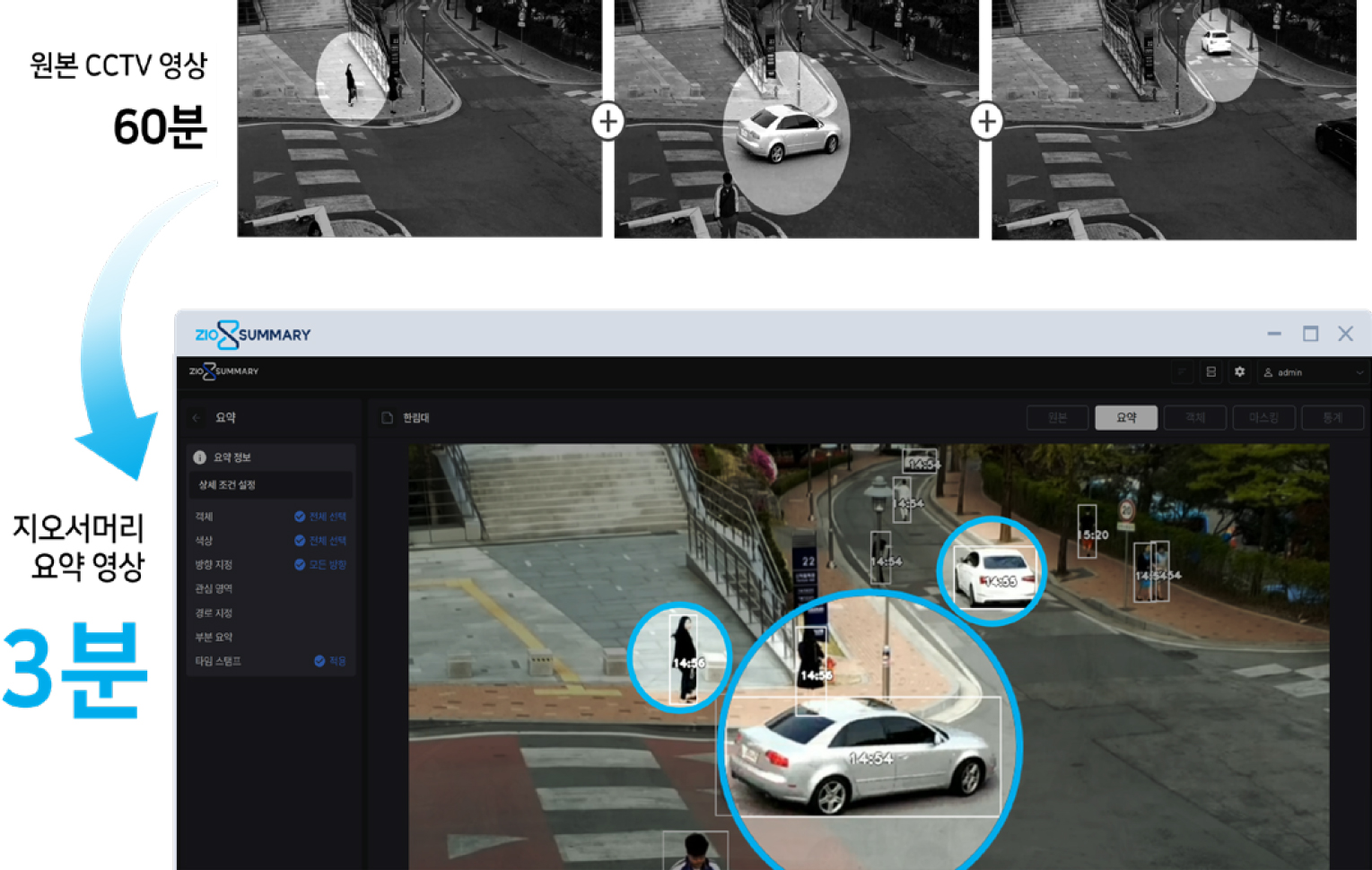Image resolution: width=1372 pixels, height=870 pixels.
Task: Click the file icon next to 한림대
Action: (388, 418)
